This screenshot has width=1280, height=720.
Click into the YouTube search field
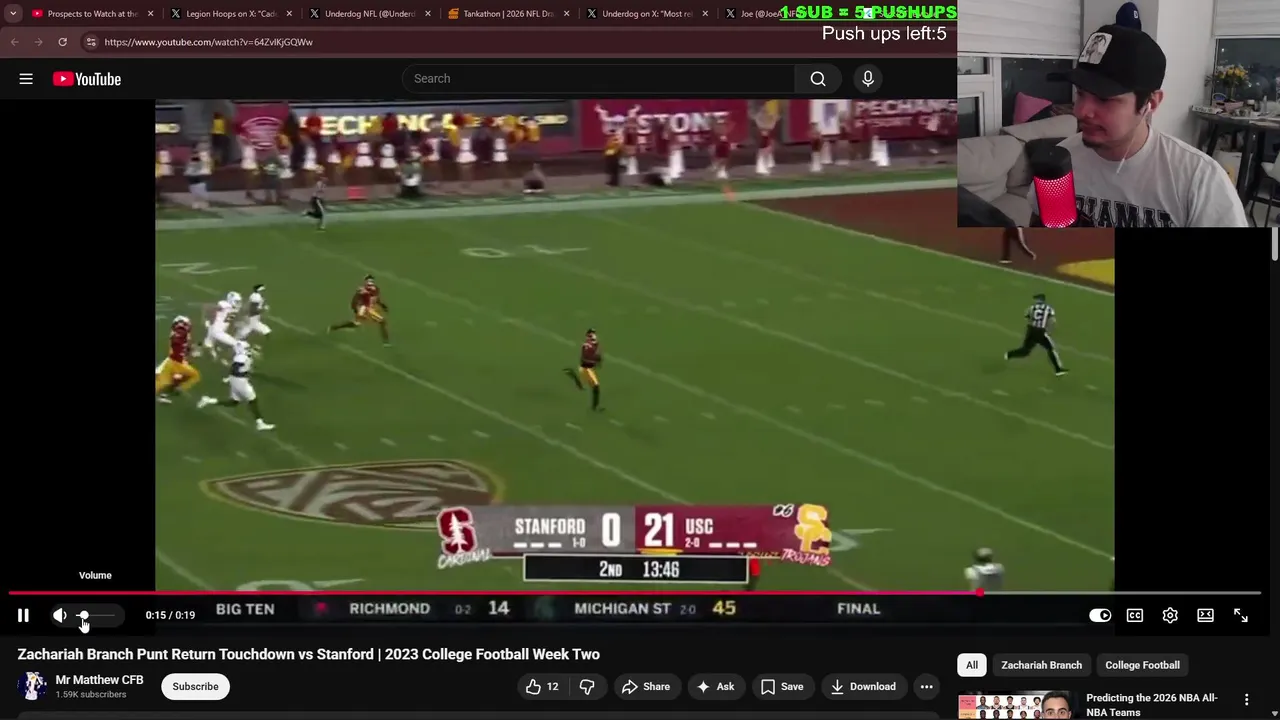coord(598,79)
